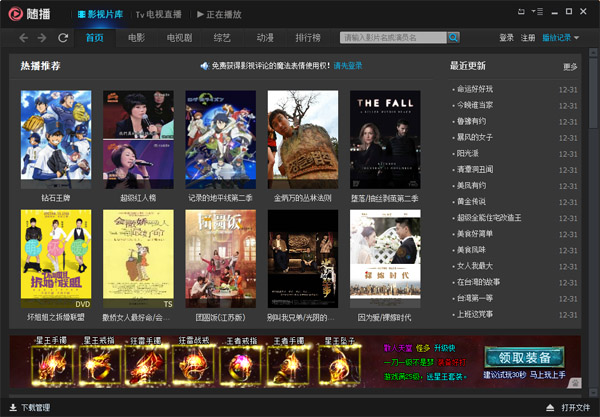Go forward with the right arrow
This screenshot has width=600, height=417.
point(42,37)
